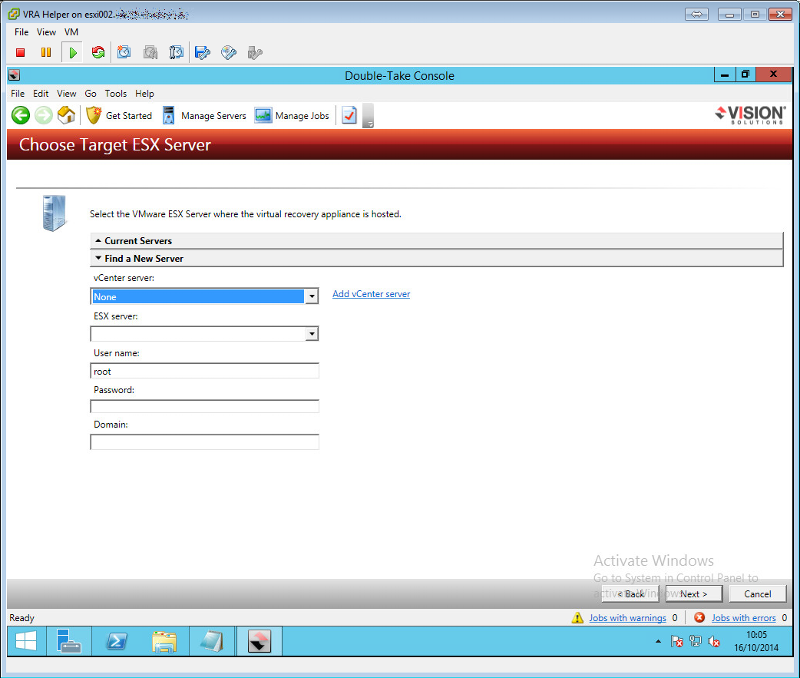
Task: Click the Back button
Action: (x=631, y=594)
